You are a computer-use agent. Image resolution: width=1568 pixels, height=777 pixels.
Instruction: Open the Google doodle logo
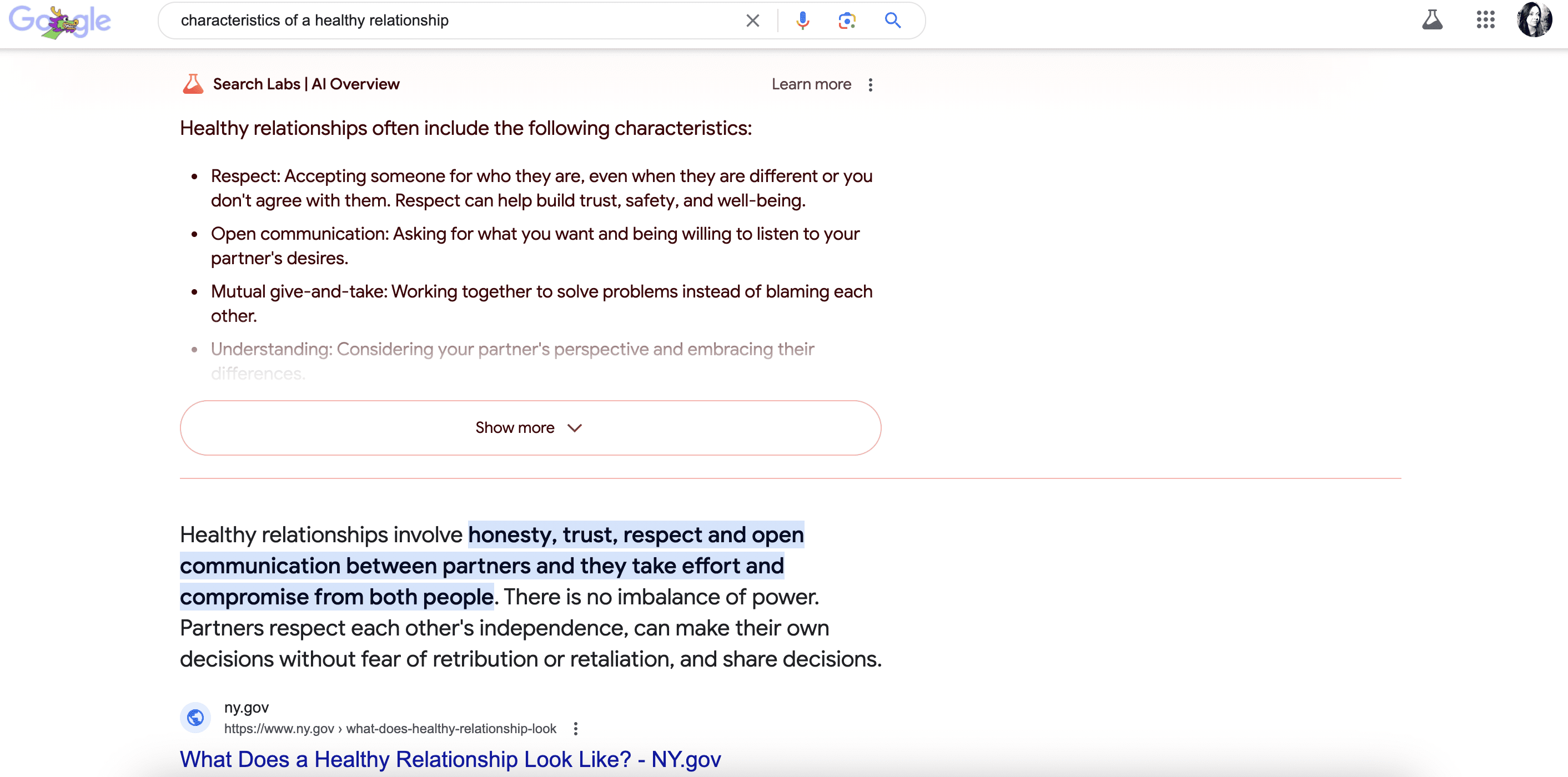pos(59,22)
